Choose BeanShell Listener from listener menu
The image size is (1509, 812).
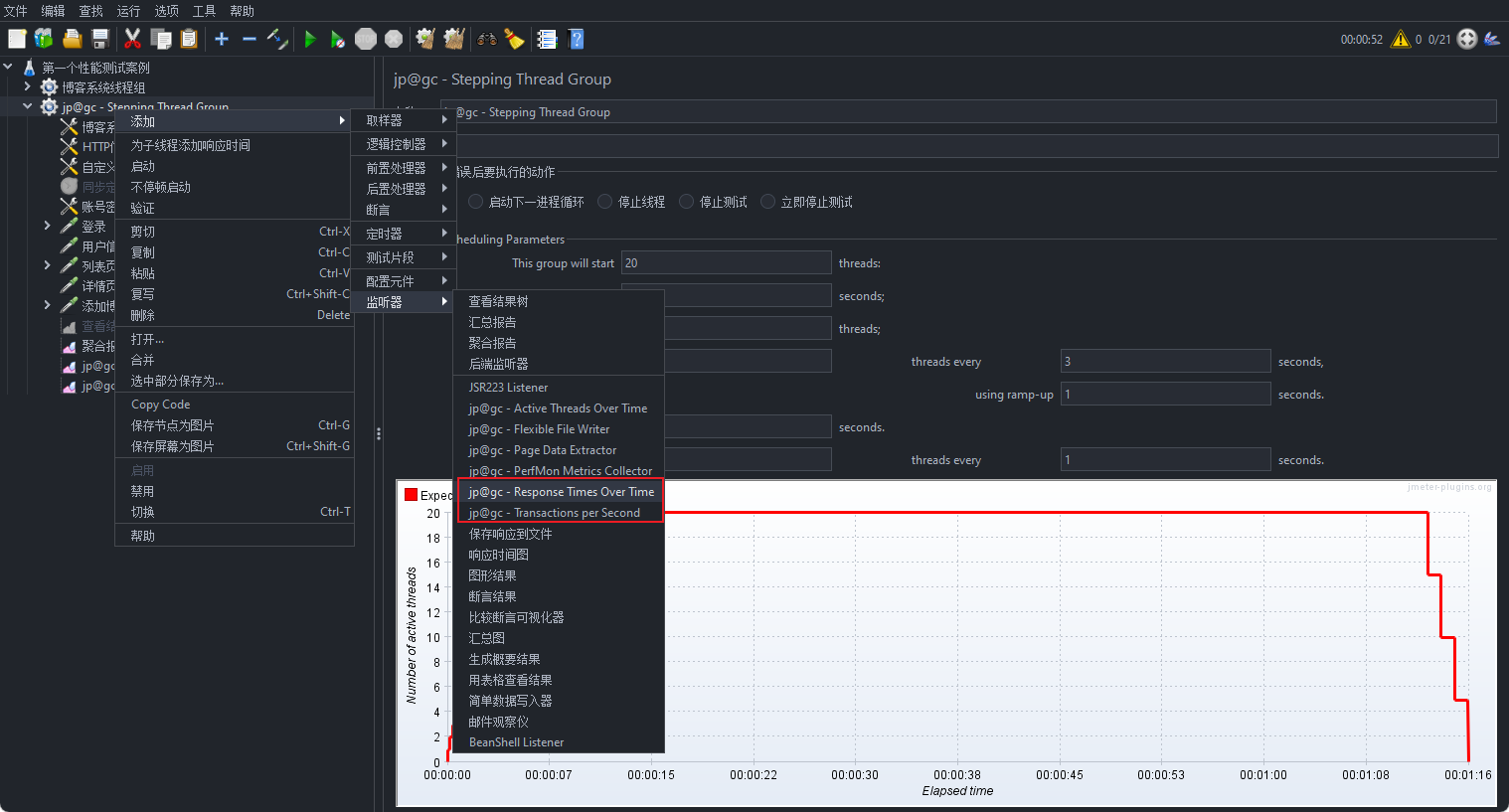559,742
